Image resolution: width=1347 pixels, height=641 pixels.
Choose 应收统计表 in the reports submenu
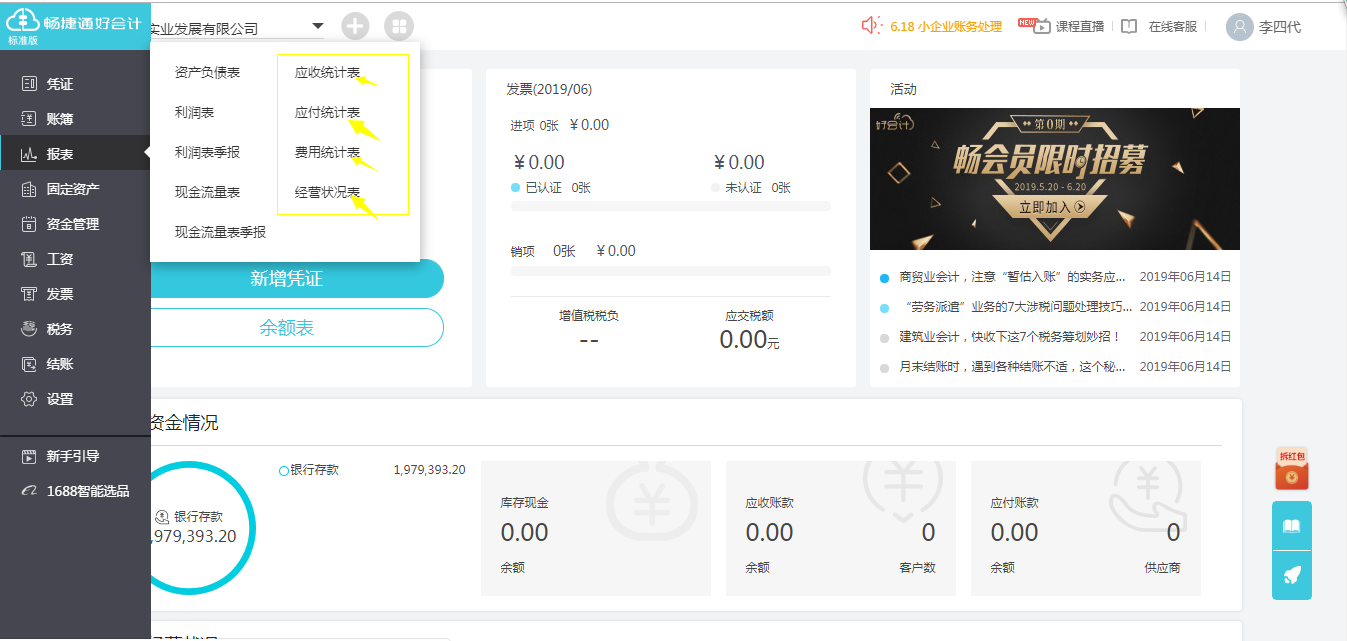tap(327, 73)
